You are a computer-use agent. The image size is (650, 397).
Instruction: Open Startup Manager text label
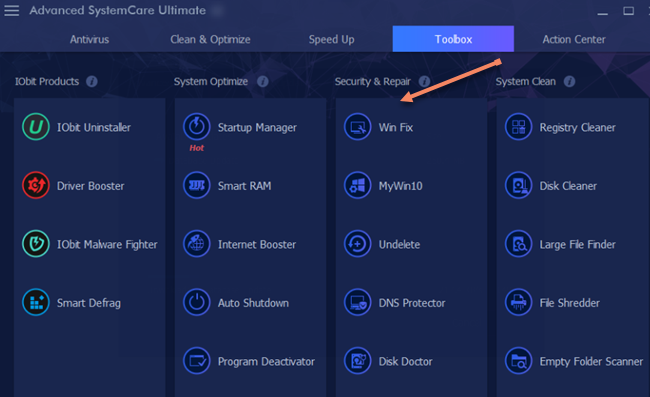257,128
